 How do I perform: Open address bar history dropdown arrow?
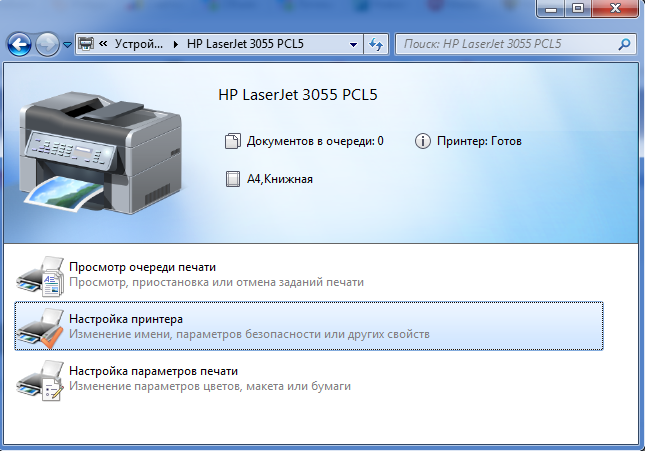point(353,44)
